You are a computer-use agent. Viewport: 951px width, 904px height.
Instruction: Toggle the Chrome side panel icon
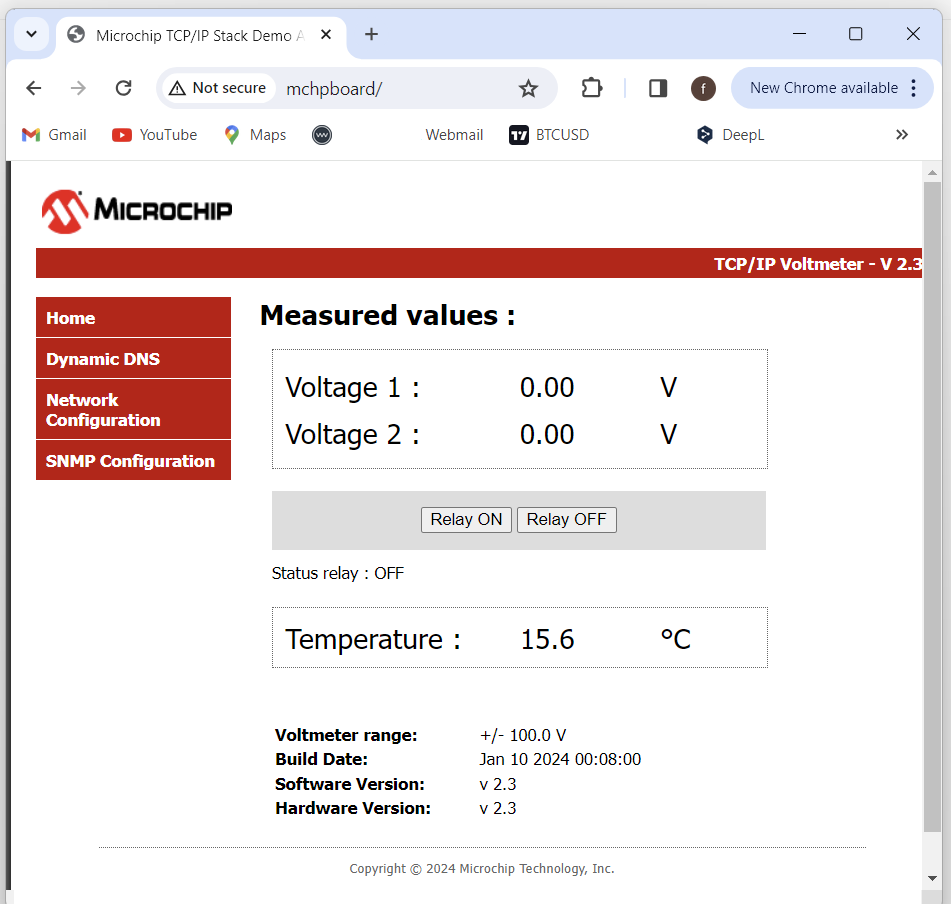[658, 89]
